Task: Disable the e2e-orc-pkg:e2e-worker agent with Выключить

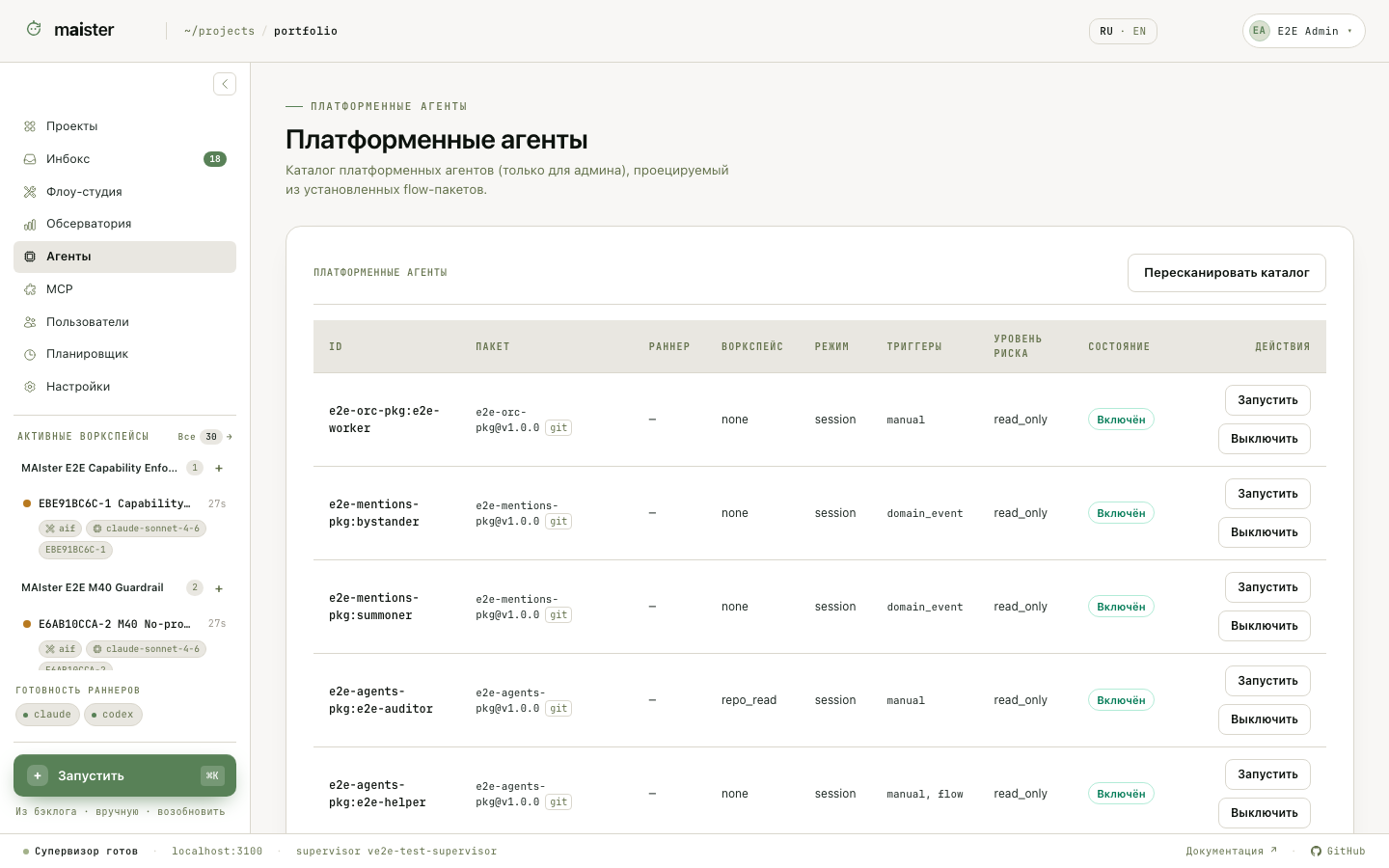Action: [1265, 439]
